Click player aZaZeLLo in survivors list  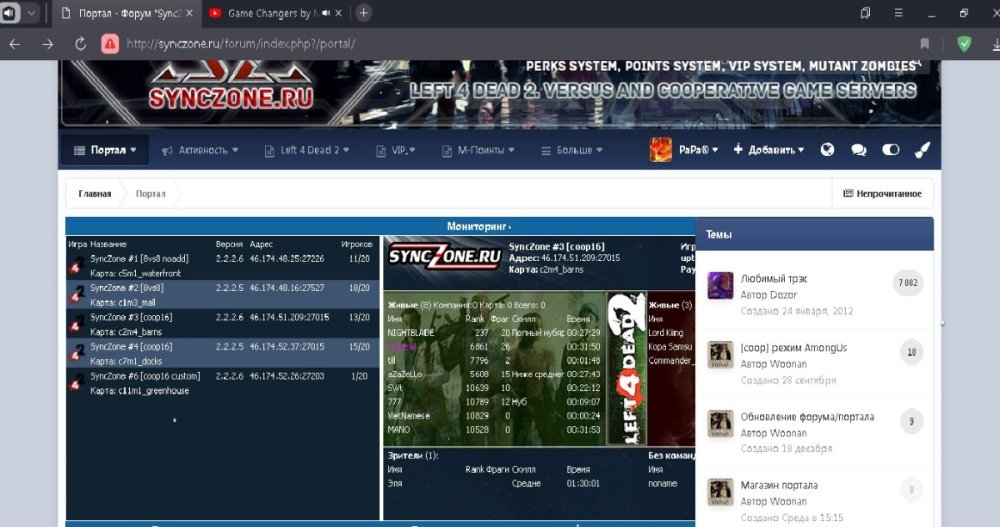pos(404,375)
